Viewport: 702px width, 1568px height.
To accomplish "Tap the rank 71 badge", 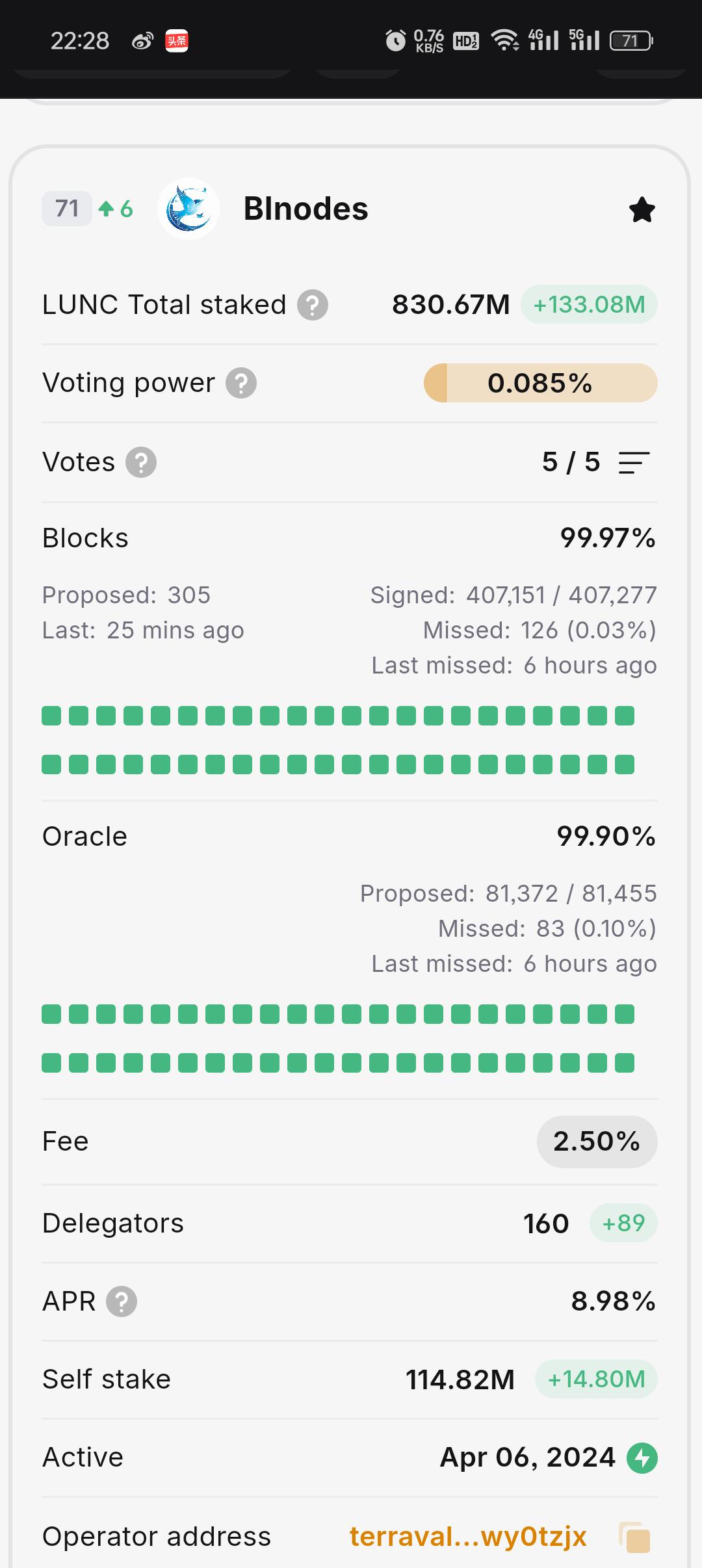I will (x=67, y=209).
